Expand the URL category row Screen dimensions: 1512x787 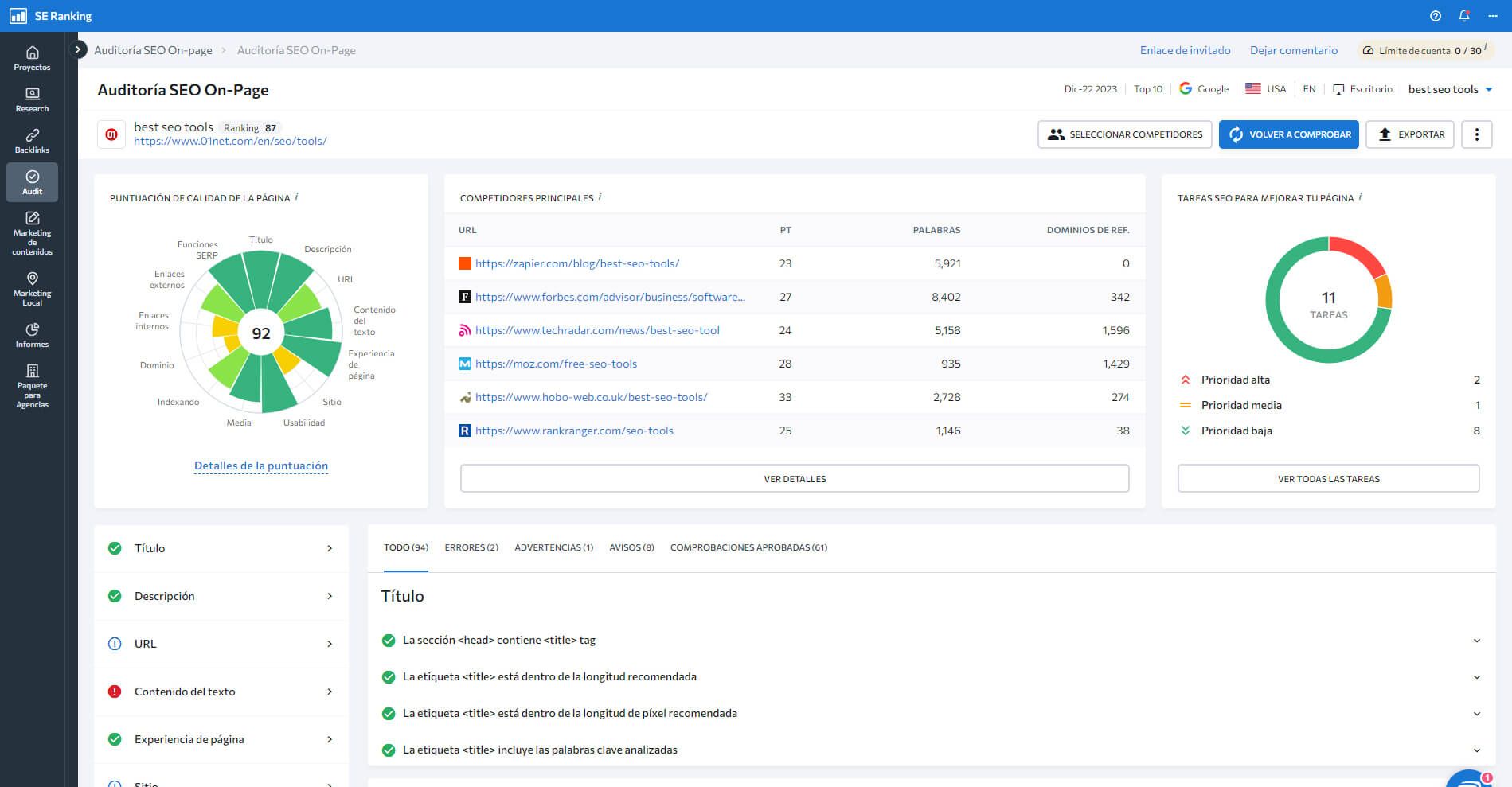point(221,644)
